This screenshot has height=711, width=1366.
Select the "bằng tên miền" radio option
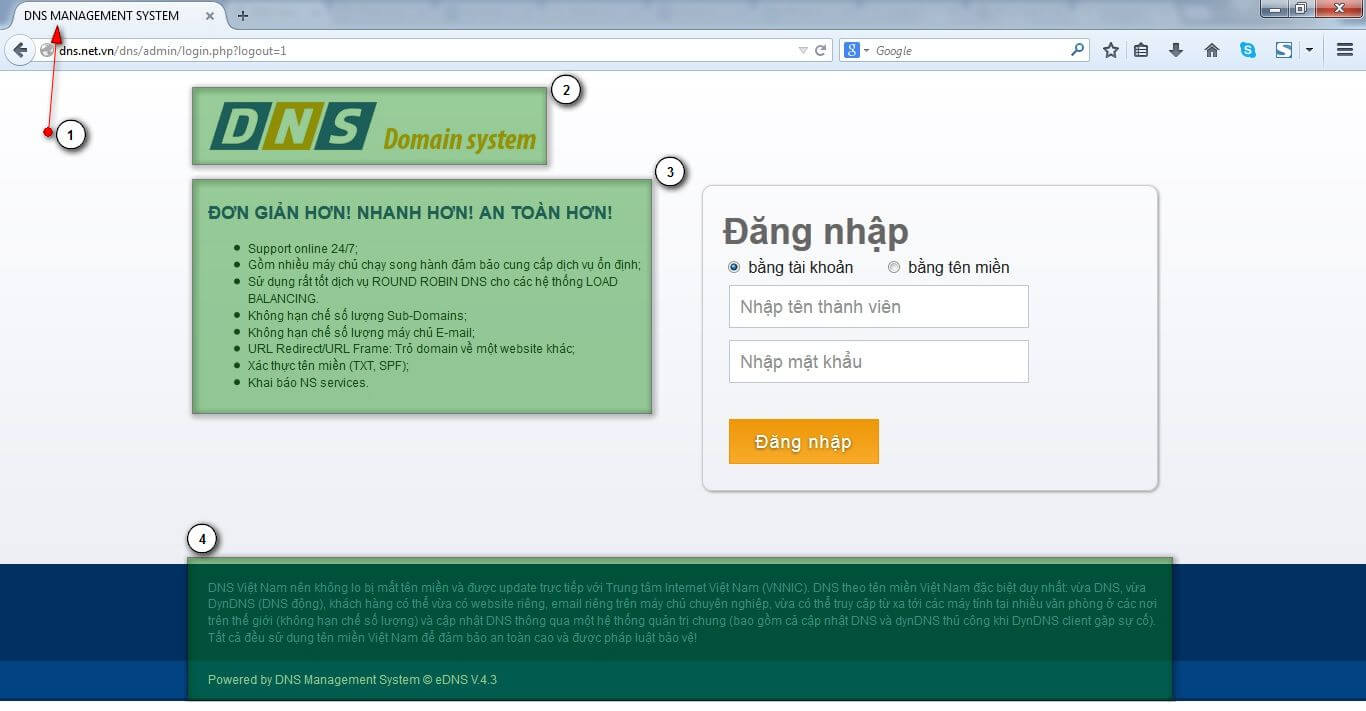894,267
